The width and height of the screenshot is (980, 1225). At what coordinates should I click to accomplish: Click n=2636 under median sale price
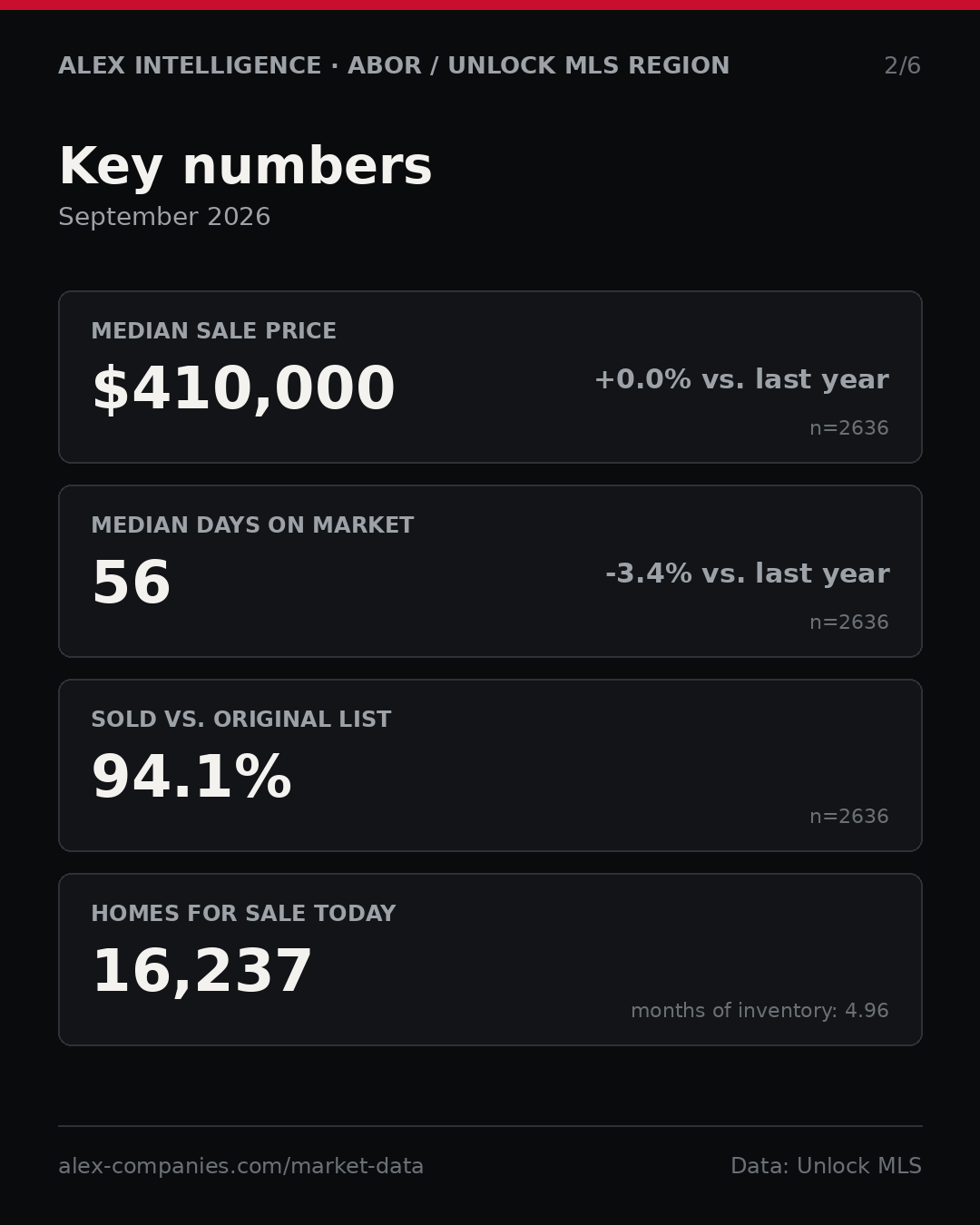point(848,428)
